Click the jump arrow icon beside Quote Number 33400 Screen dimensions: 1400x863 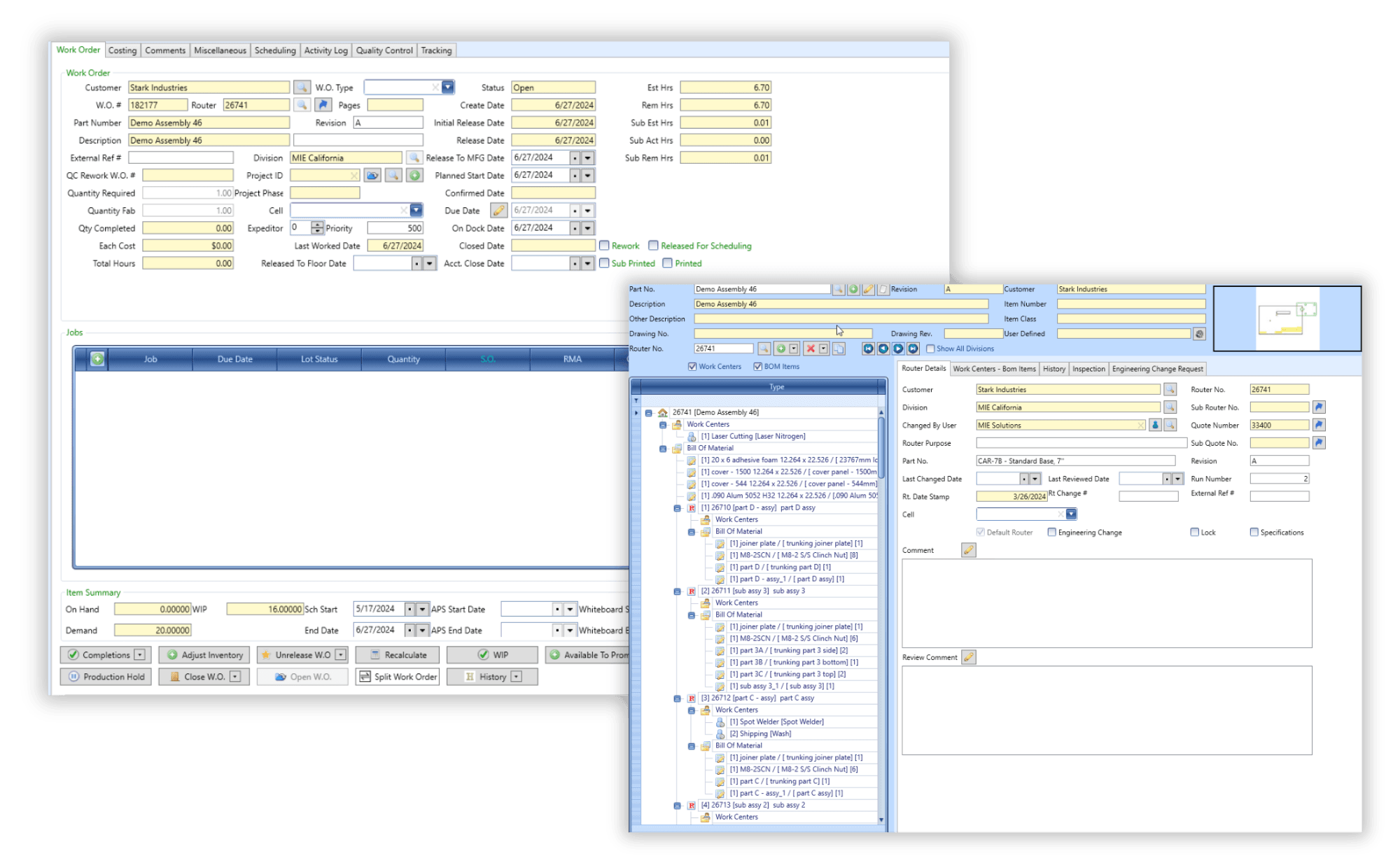[x=1319, y=425]
